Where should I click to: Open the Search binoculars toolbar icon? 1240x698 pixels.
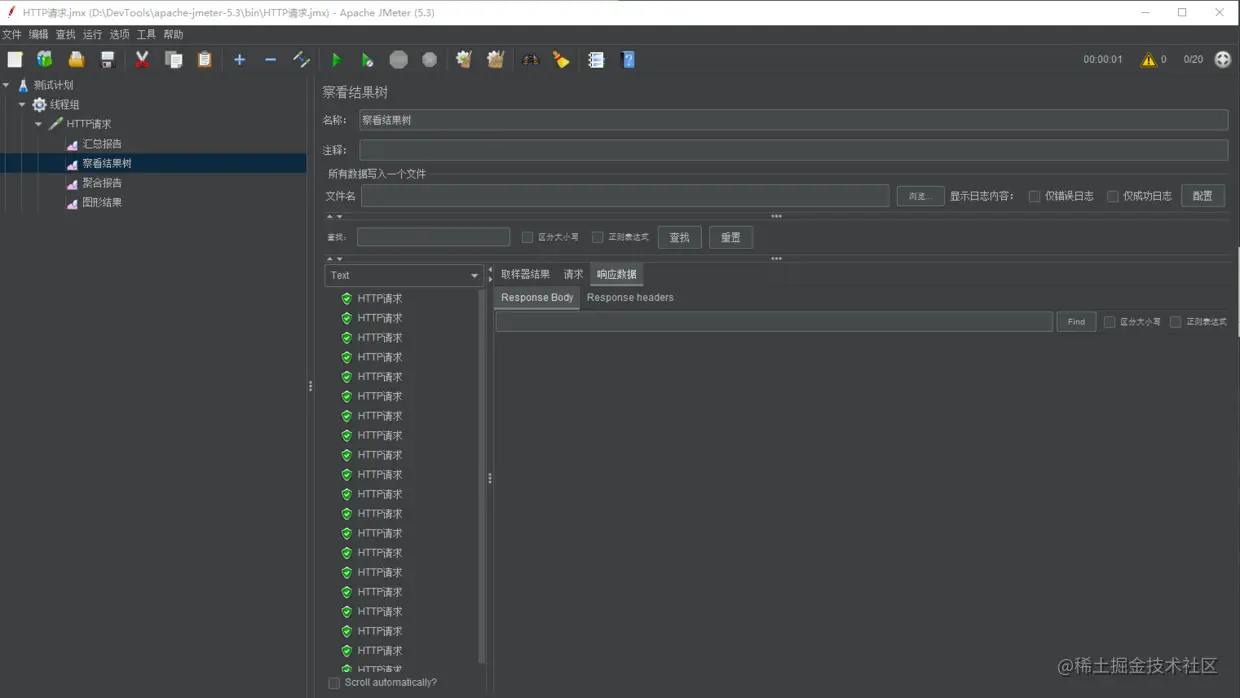click(x=530, y=60)
